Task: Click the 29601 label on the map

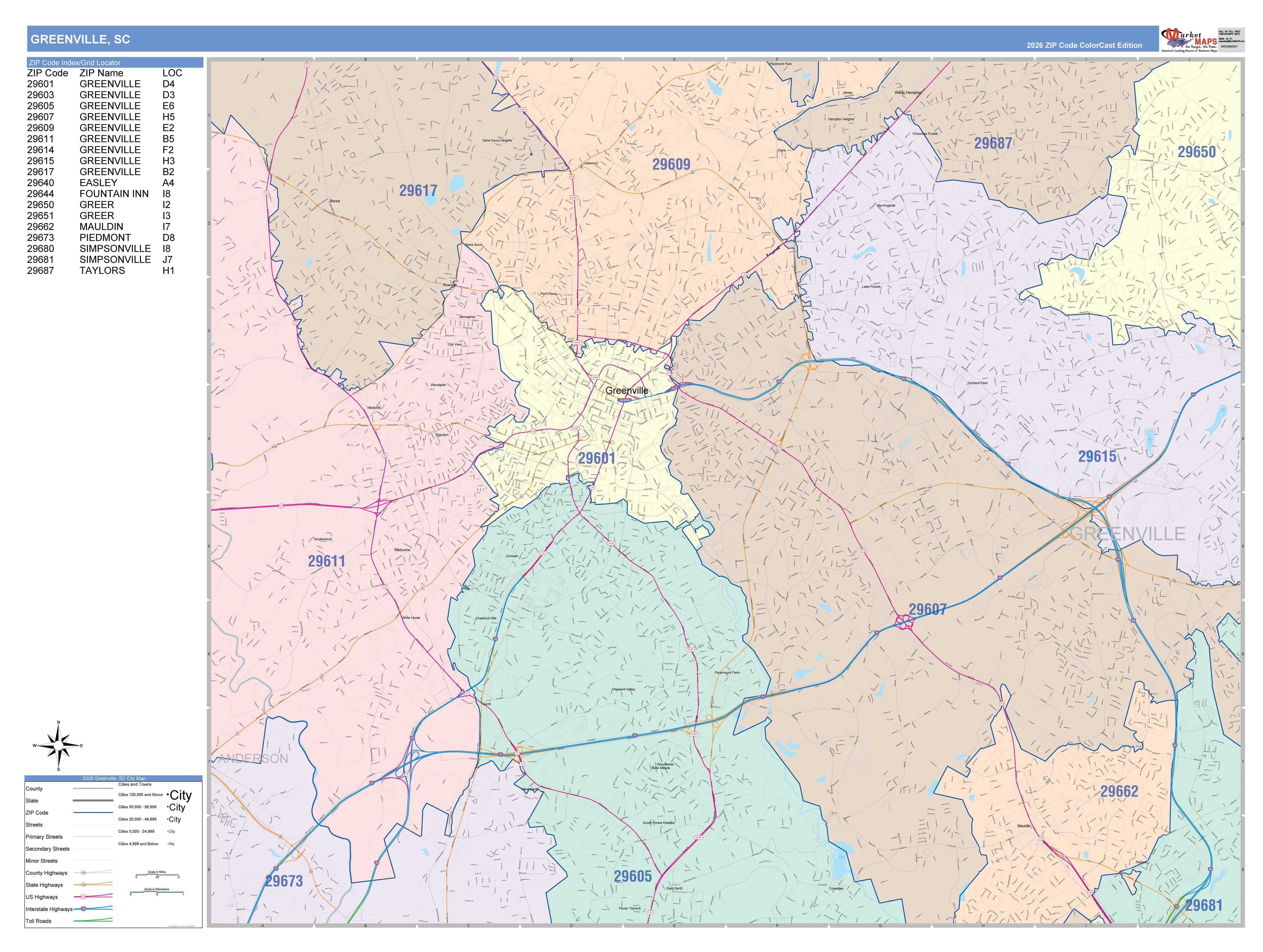Action: point(597,458)
